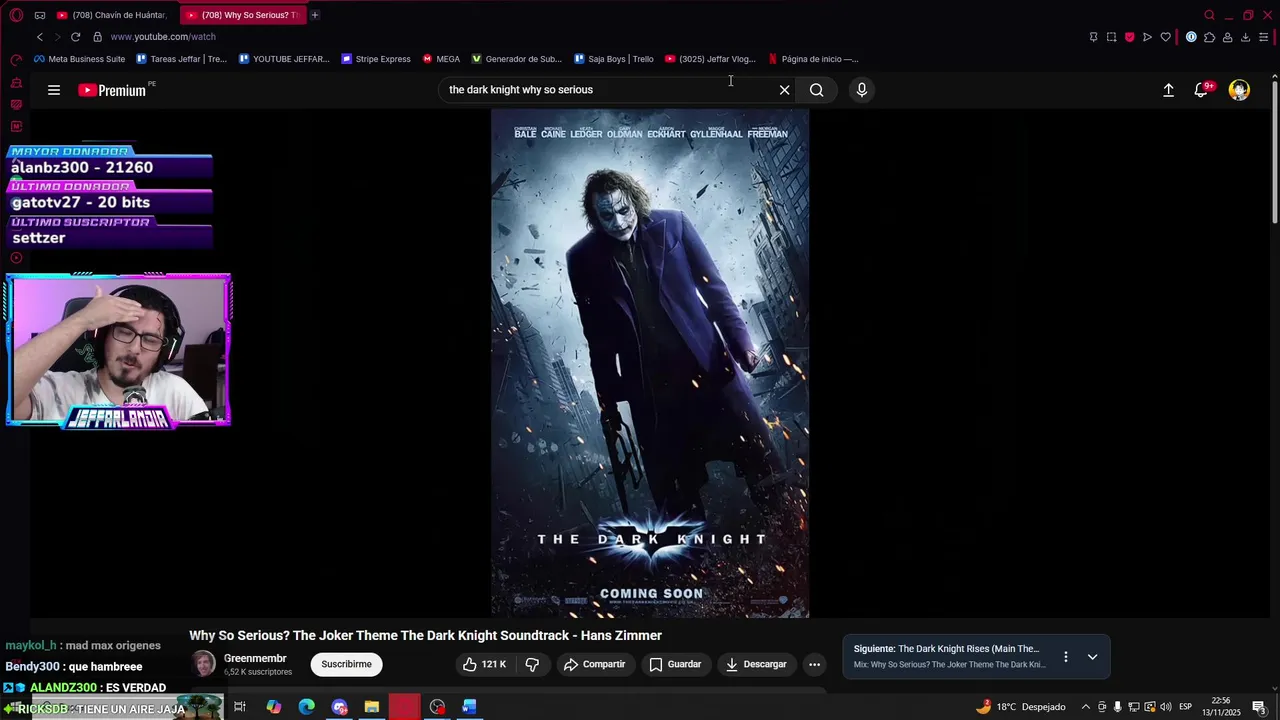
Task: Show hidden system tray icons
Action: [1085, 707]
